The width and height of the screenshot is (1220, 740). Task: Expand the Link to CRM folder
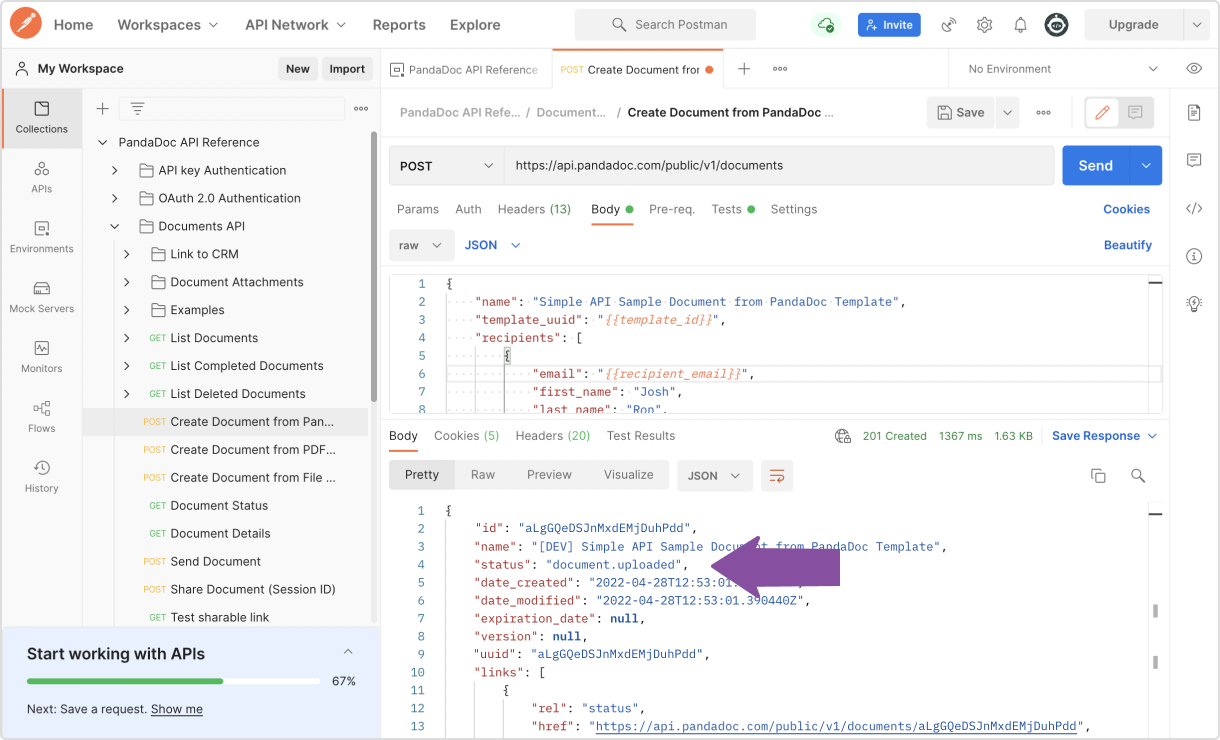(127, 254)
